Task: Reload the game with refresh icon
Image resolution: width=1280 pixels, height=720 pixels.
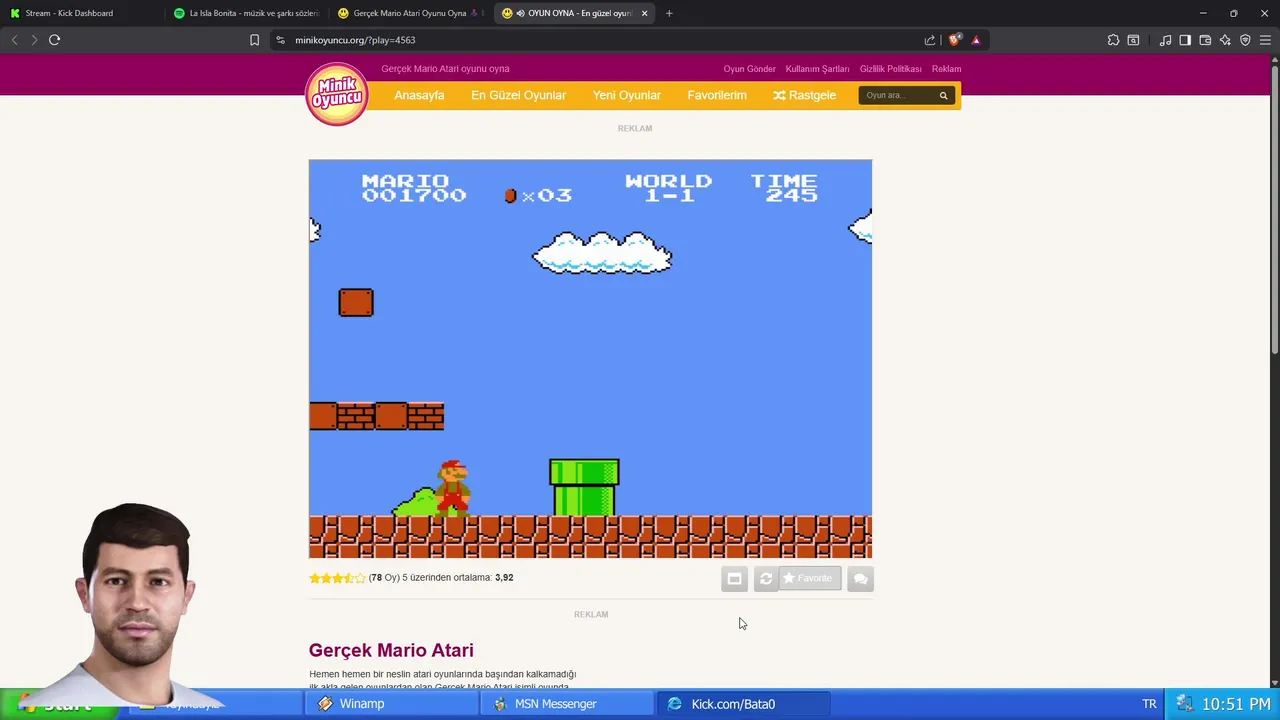Action: click(766, 579)
